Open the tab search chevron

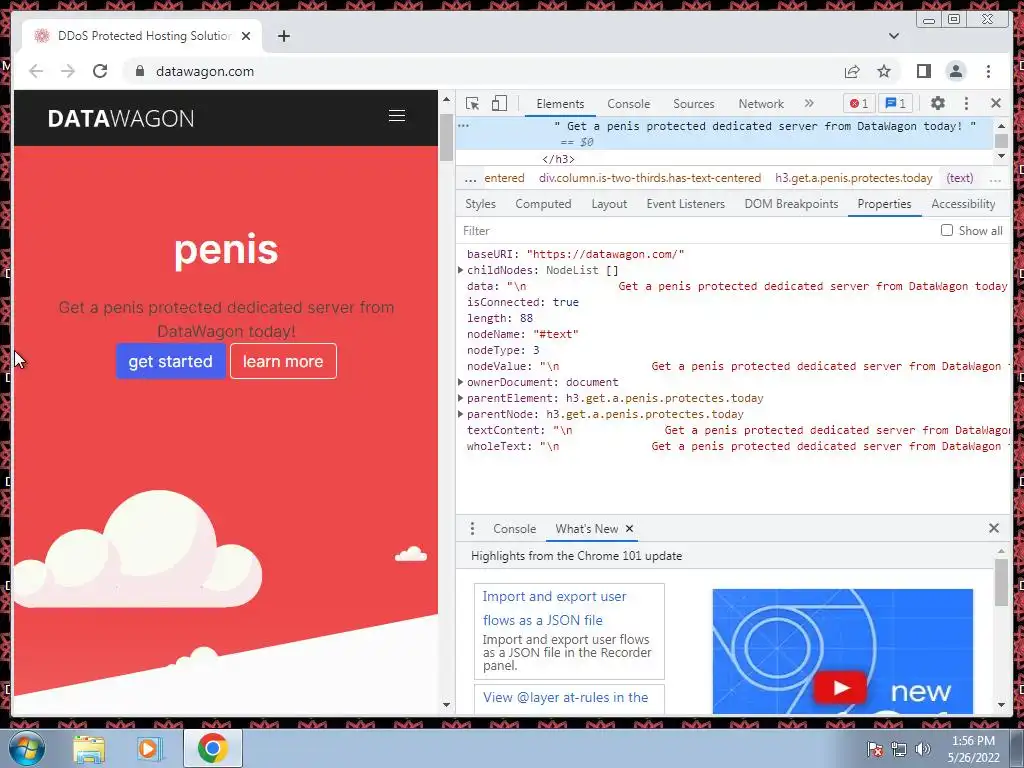[x=894, y=36]
